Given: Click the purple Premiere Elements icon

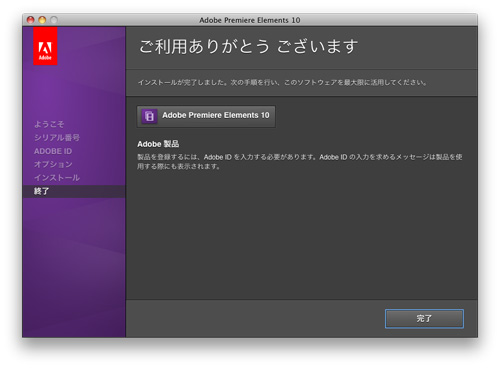Looking at the screenshot, I should tap(149, 116).
